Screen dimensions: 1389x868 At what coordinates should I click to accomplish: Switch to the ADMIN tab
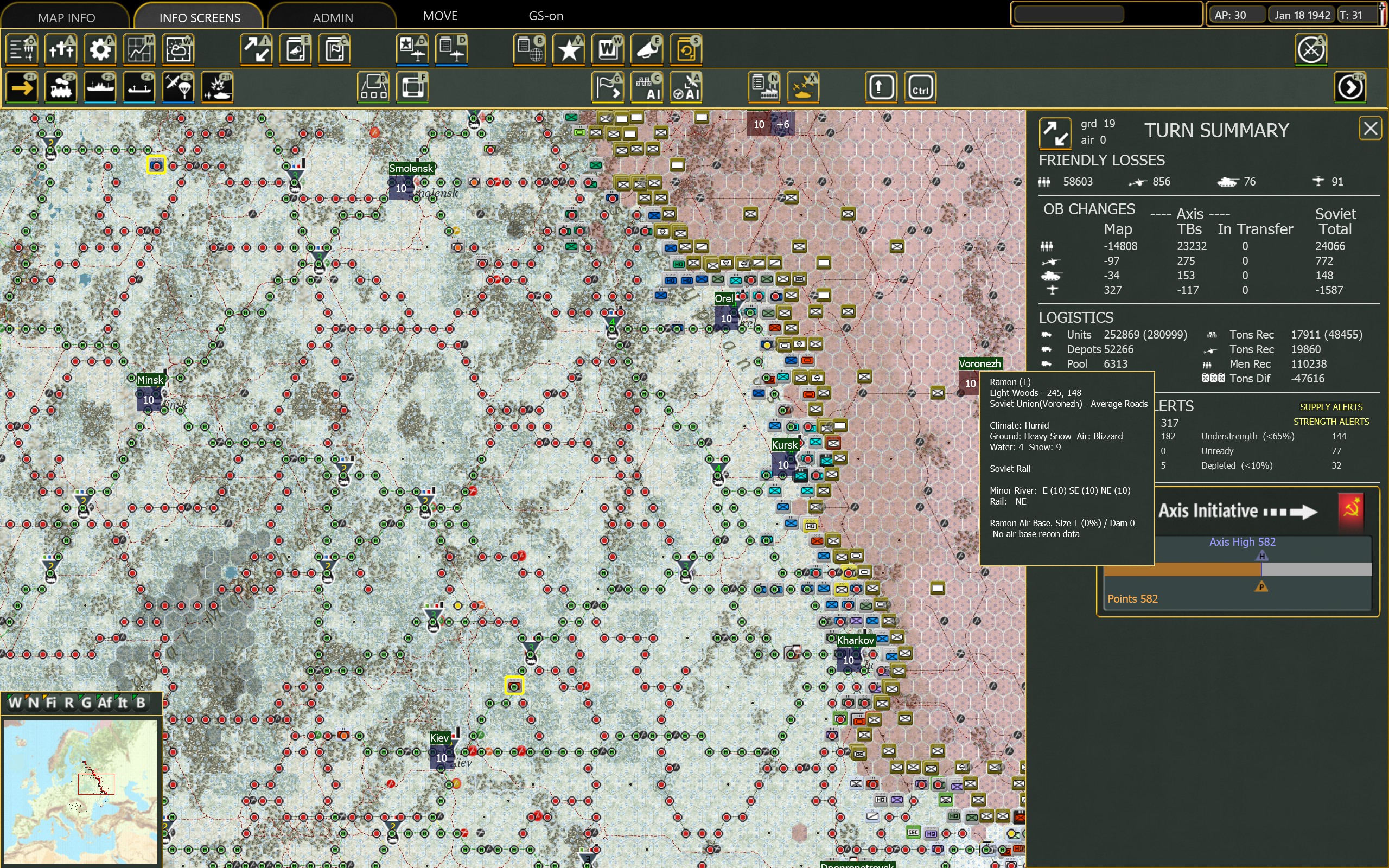(x=332, y=17)
